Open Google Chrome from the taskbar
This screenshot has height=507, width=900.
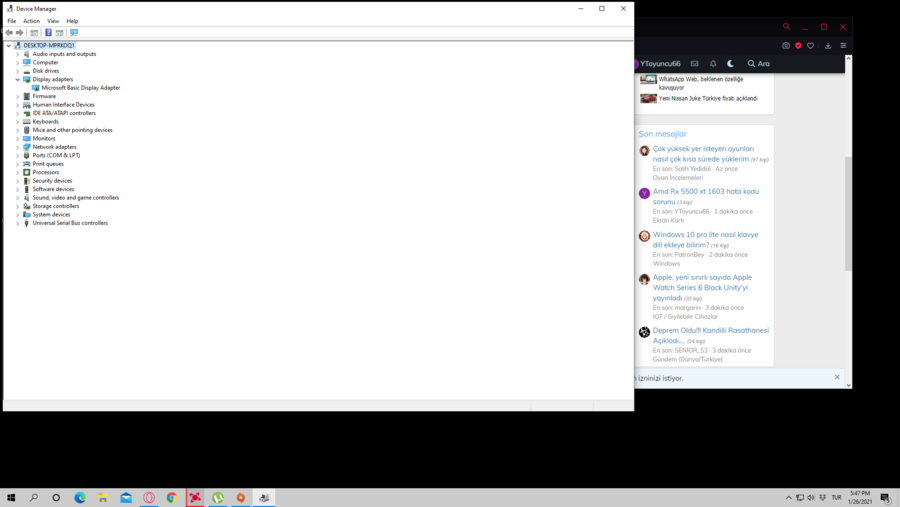(172, 498)
